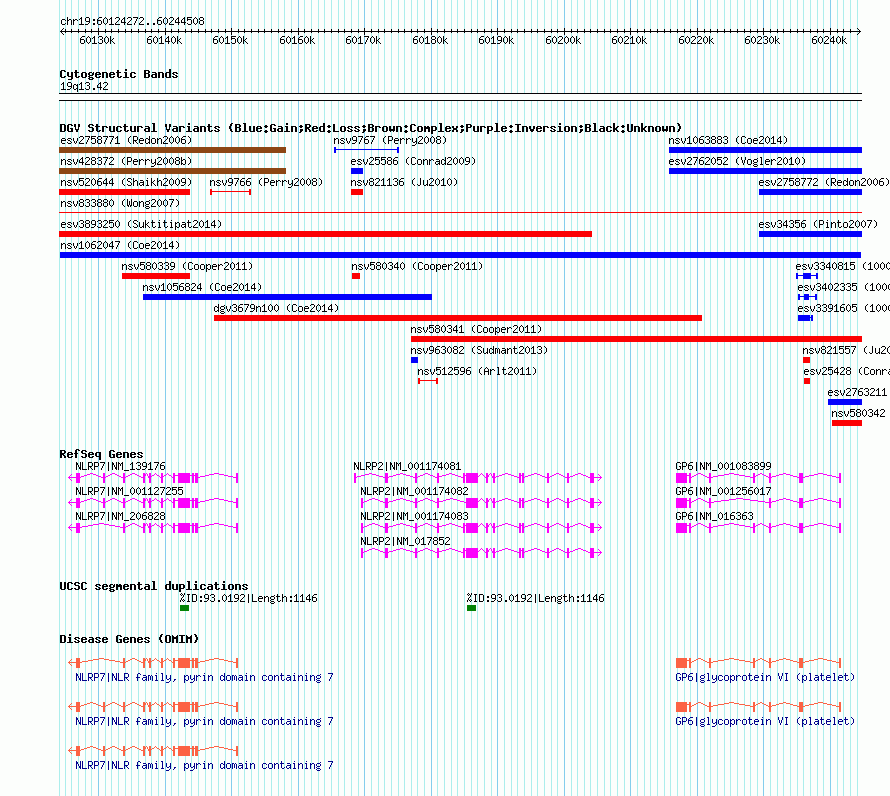Select the nsv428372 (Perry2008b) variant label
Viewport: 890px width, 796px height.
click(x=126, y=161)
